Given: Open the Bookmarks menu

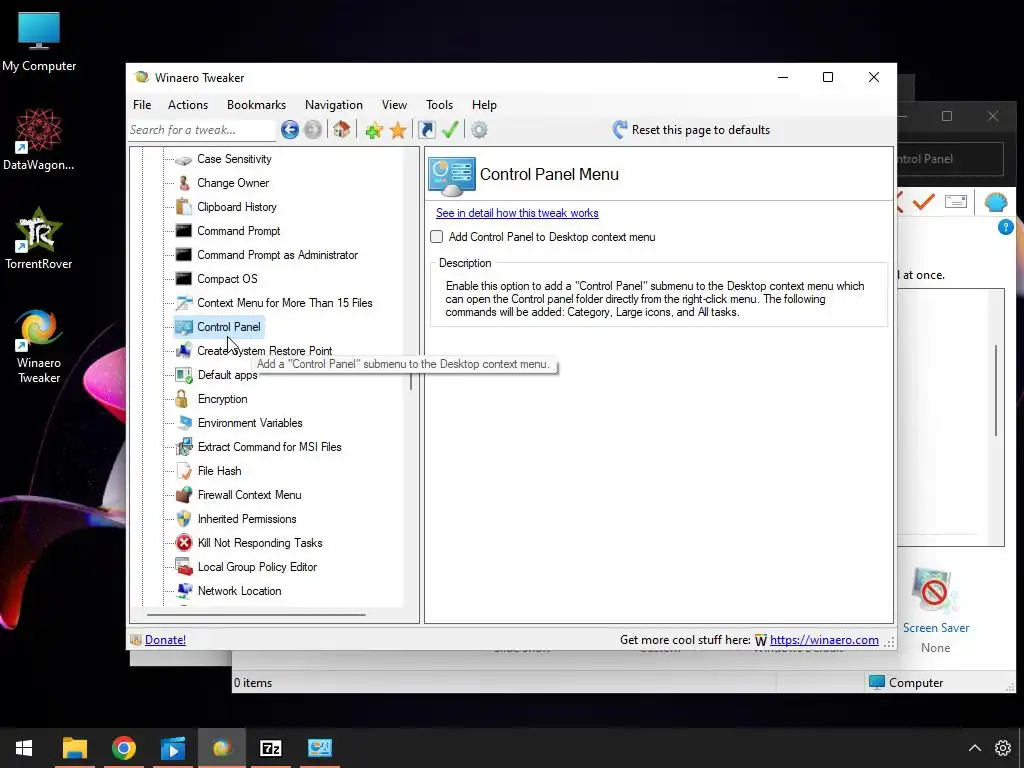Looking at the screenshot, I should (256, 104).
